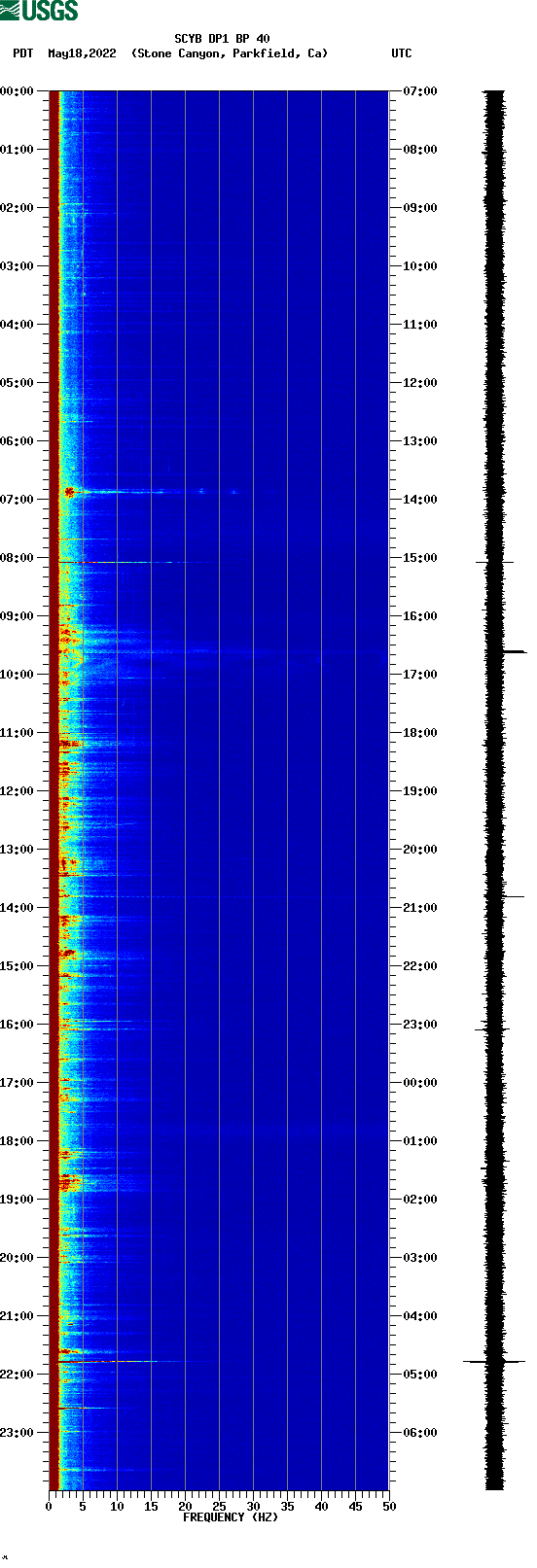Screen dimensions: 537x1568
Task: Click the 06:00 PDT time label
Action: pos(18,441)
